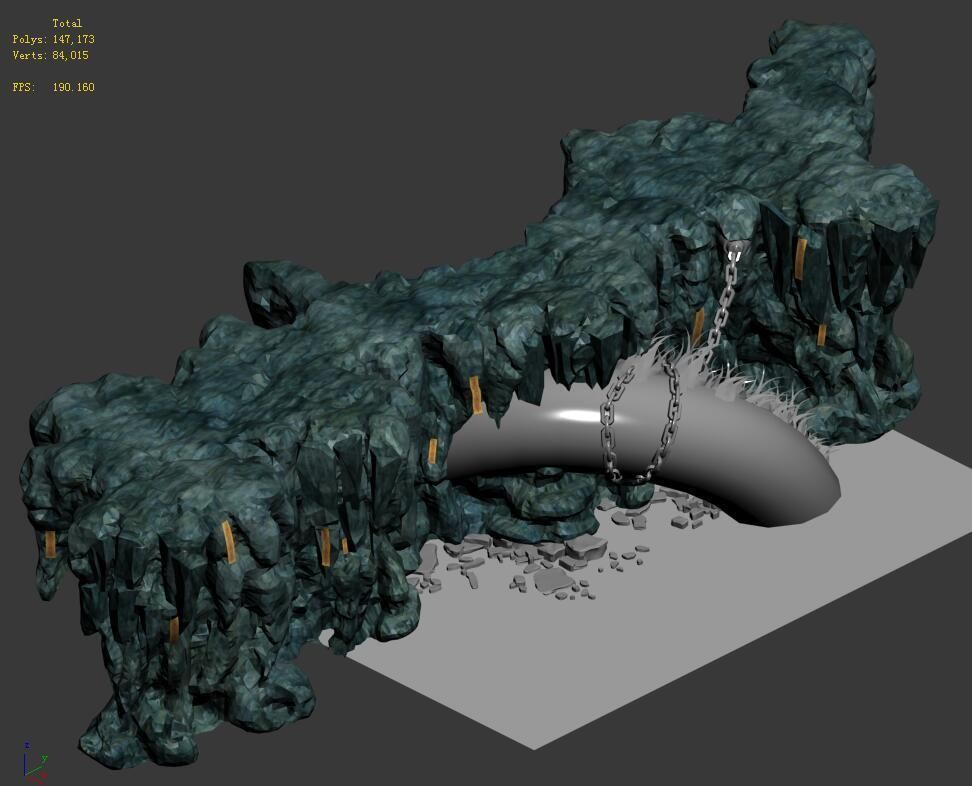
Task: Click the Total statistics header
Action: coord(67,24)
